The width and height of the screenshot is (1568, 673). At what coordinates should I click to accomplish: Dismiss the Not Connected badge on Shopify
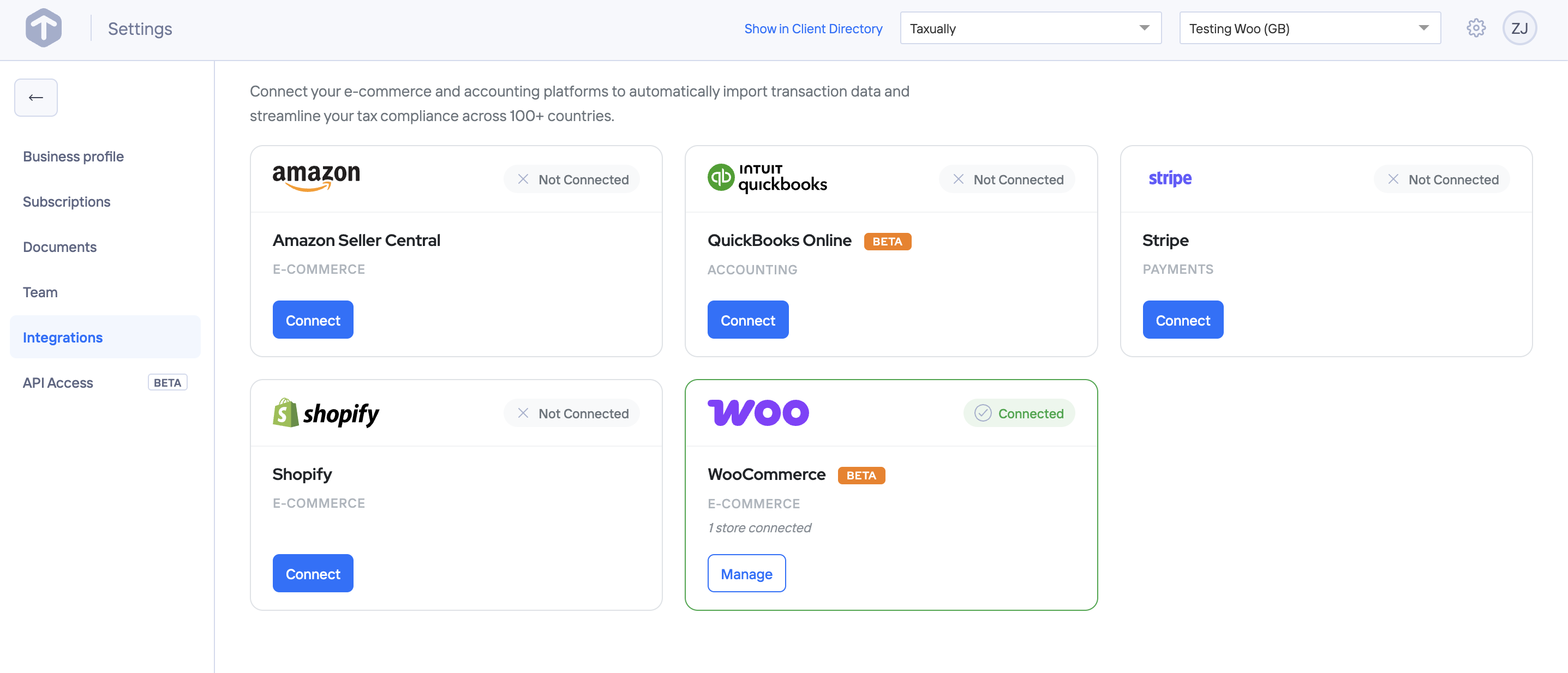pyautogui.click(x=522, y=412)
